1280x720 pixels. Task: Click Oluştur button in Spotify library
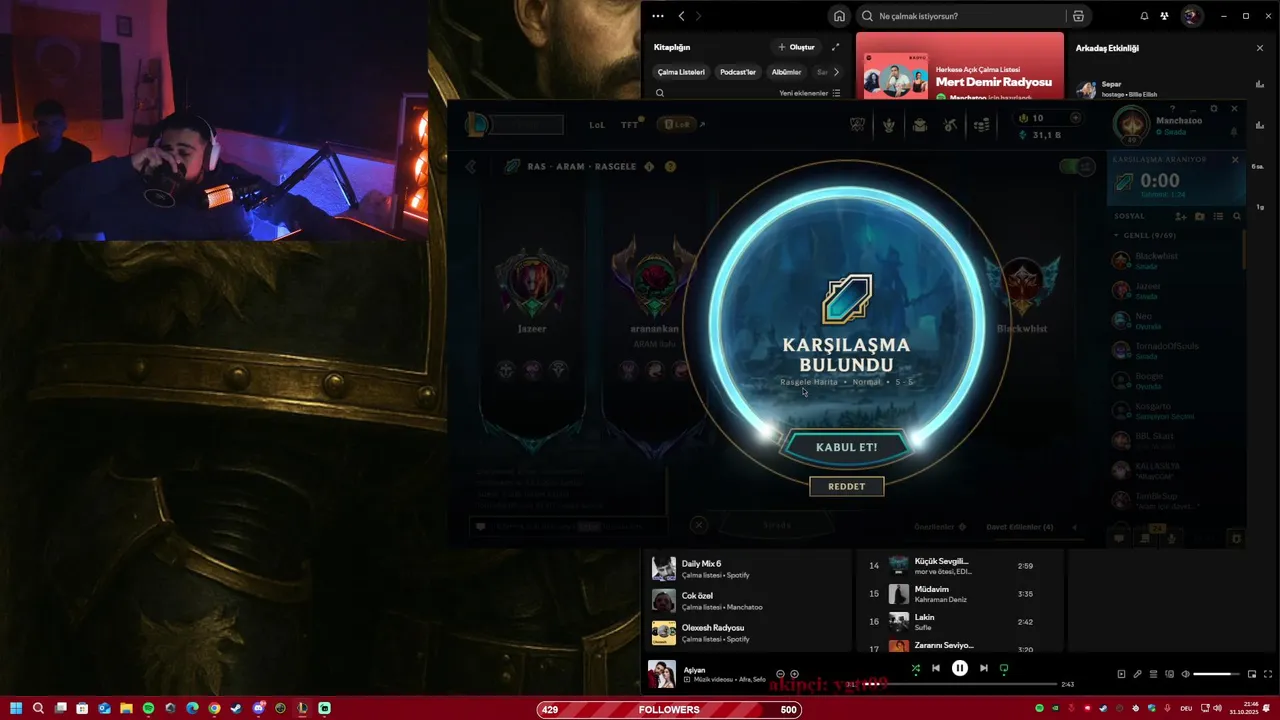coord(796,47)
